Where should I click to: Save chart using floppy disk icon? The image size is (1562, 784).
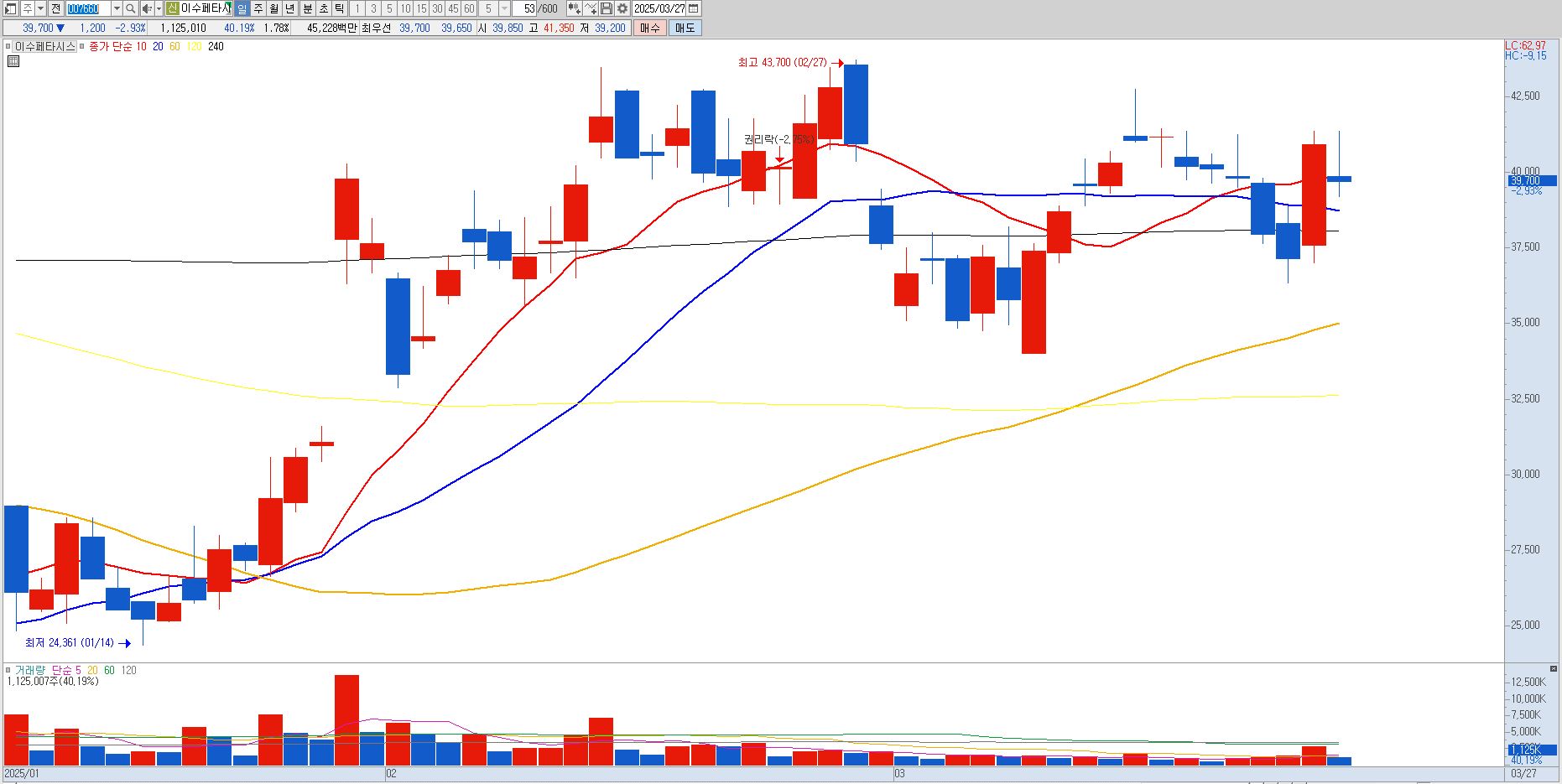(606, 8)
